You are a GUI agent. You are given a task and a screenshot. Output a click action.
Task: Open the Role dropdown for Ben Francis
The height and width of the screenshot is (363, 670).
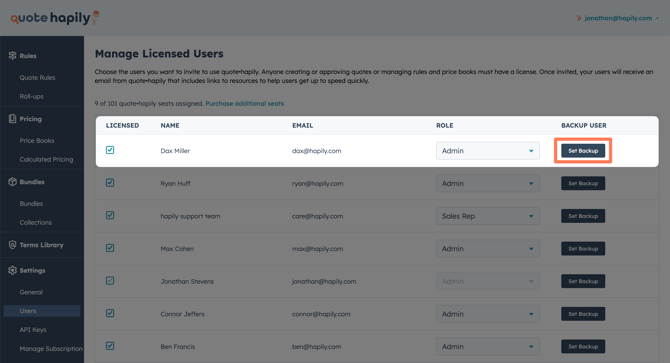pyautogui.click(x=488, y=347)
